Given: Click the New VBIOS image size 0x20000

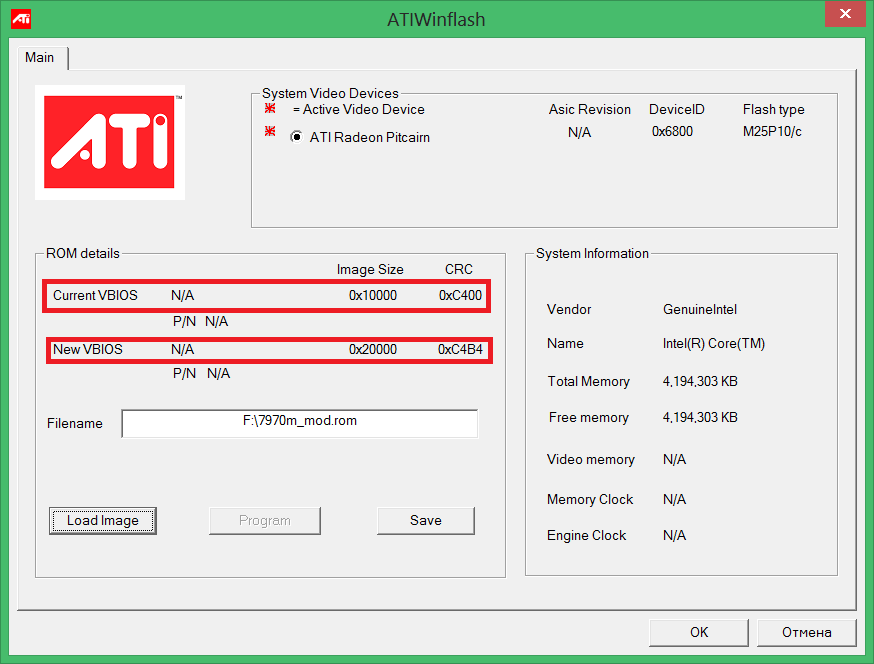Looking at the screenshot, I should pyautogui.click(x=373, y=350).
